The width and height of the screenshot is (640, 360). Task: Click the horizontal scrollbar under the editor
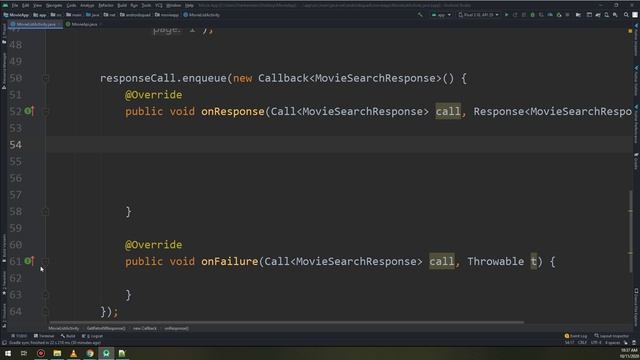286,322
